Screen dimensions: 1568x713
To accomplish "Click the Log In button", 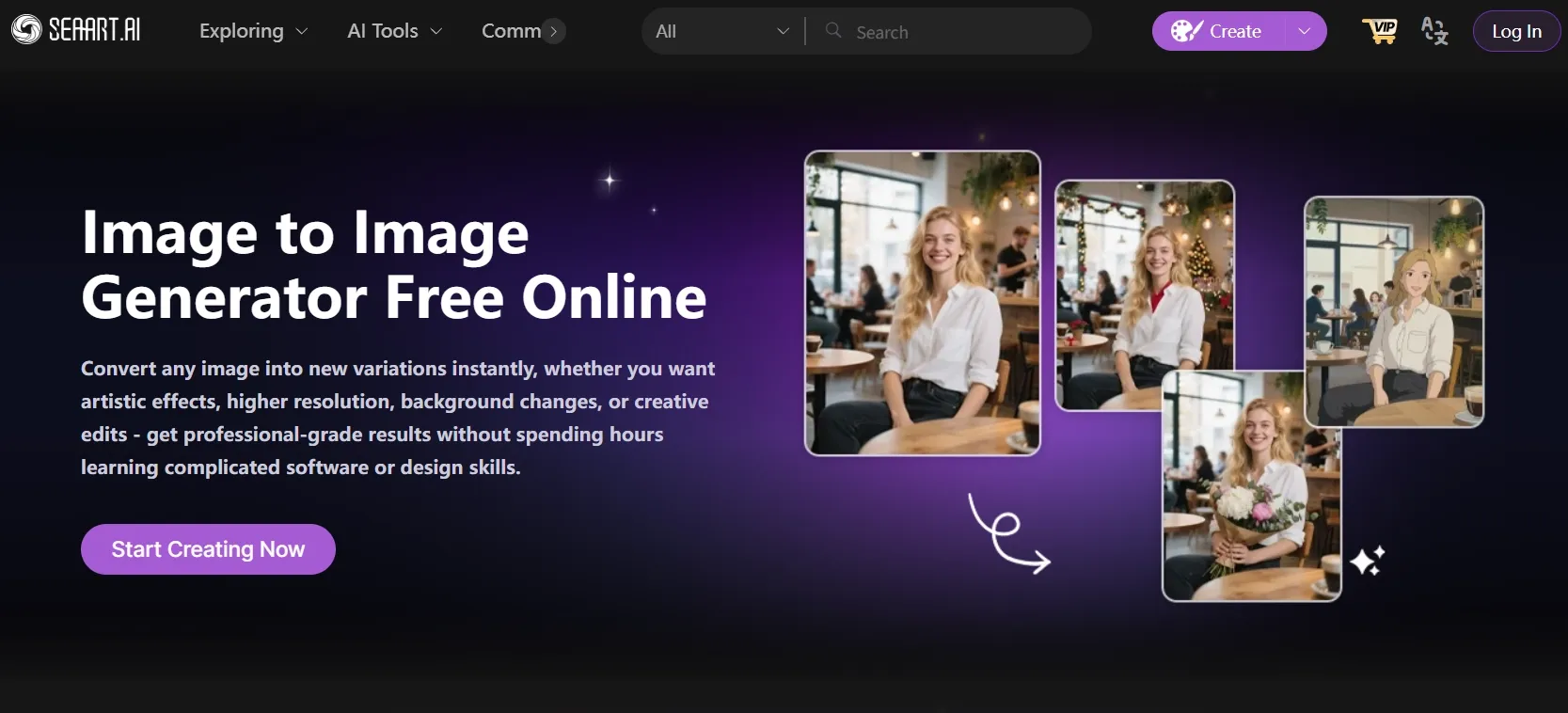I will [x=1516, y=31].
